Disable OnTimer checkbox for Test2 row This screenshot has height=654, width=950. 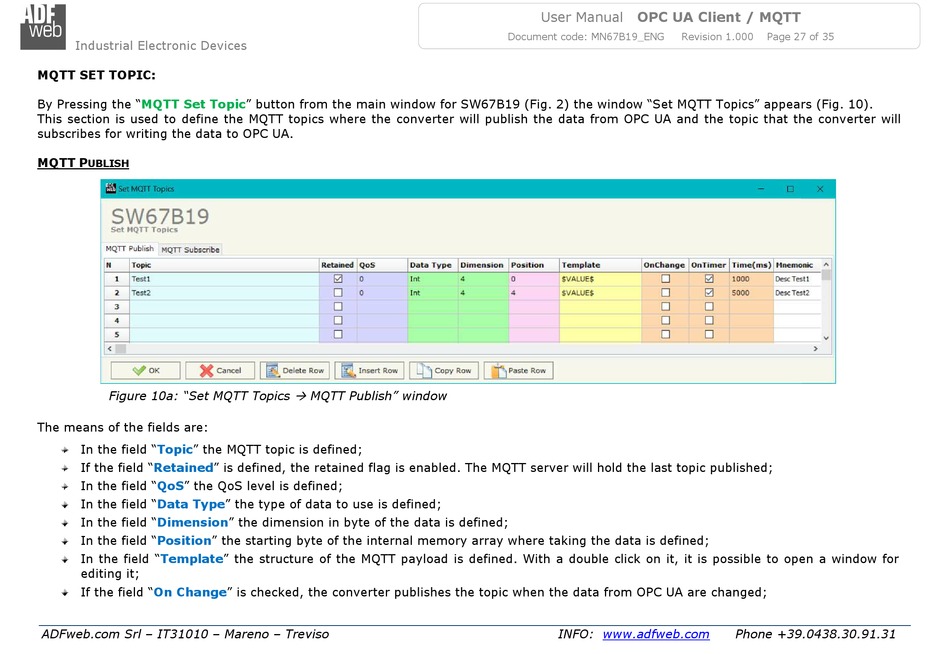tap(709, 293)
